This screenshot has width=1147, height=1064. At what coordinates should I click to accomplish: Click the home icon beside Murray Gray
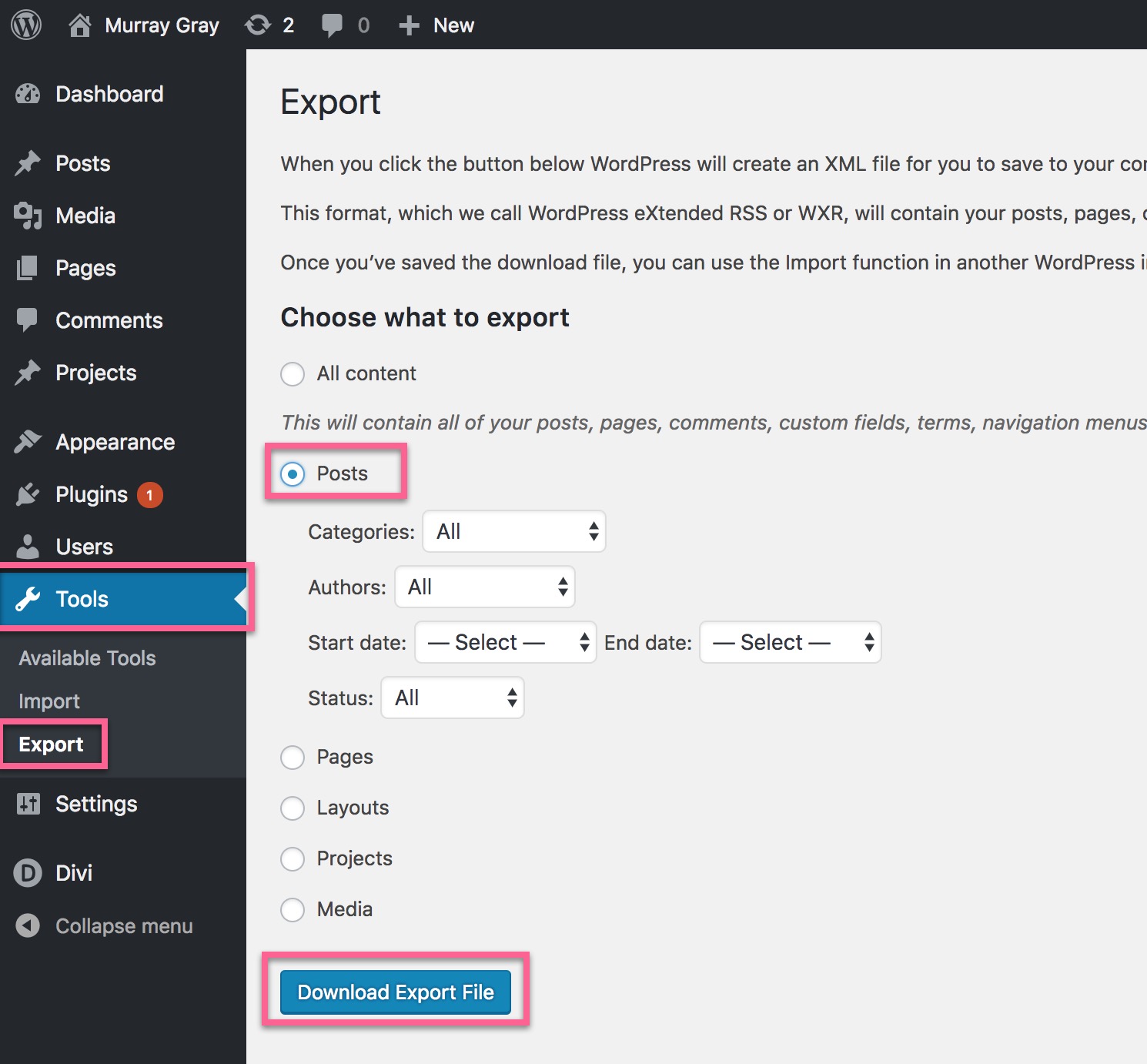tap(79, 25)
